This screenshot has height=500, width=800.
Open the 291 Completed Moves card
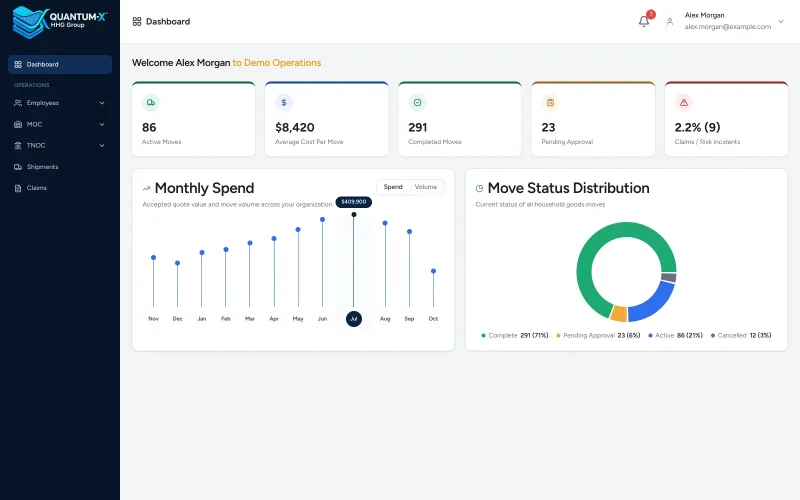tap(460, 119)
